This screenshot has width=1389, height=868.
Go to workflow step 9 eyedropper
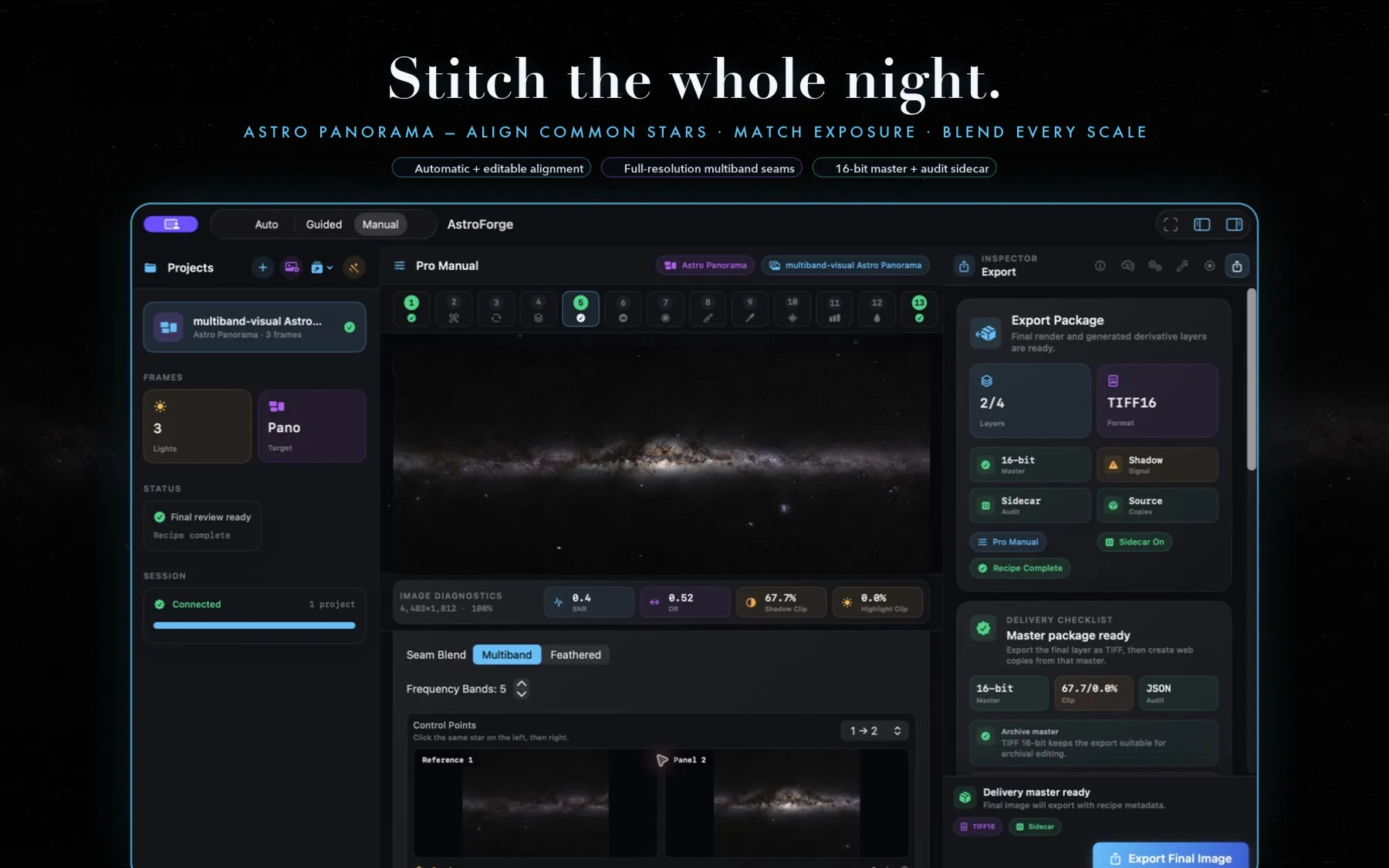click(750, 309)
